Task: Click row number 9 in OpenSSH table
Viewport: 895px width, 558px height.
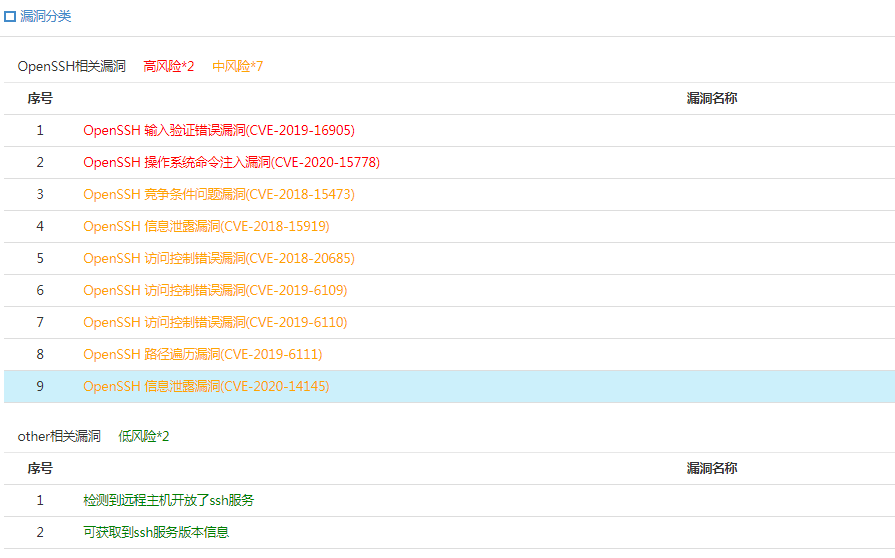Action: (x=40, y=386)
